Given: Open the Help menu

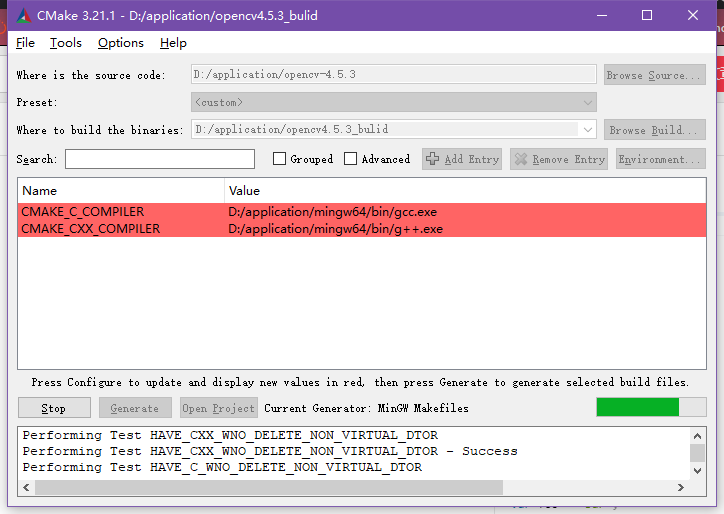Looking at the screenshot, I should click(x=173, y=43).
